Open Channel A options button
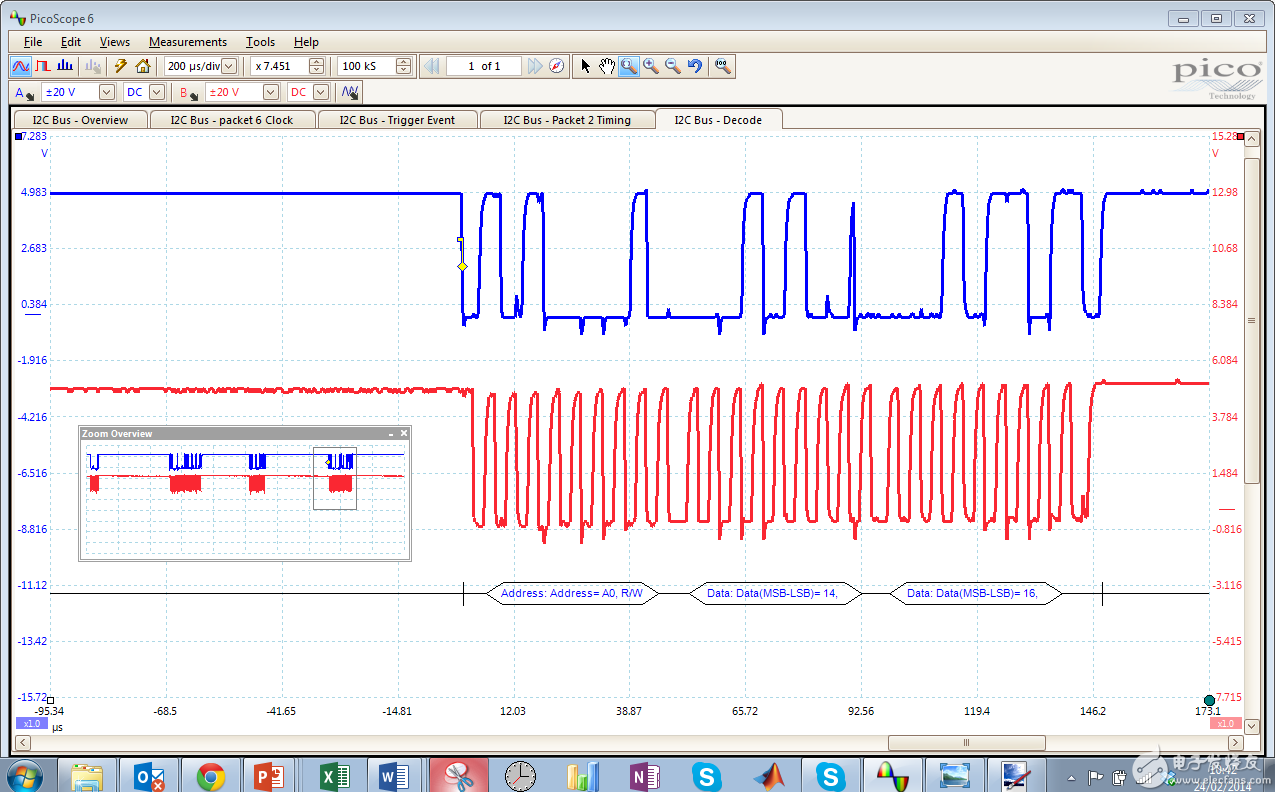 (25, 92)
